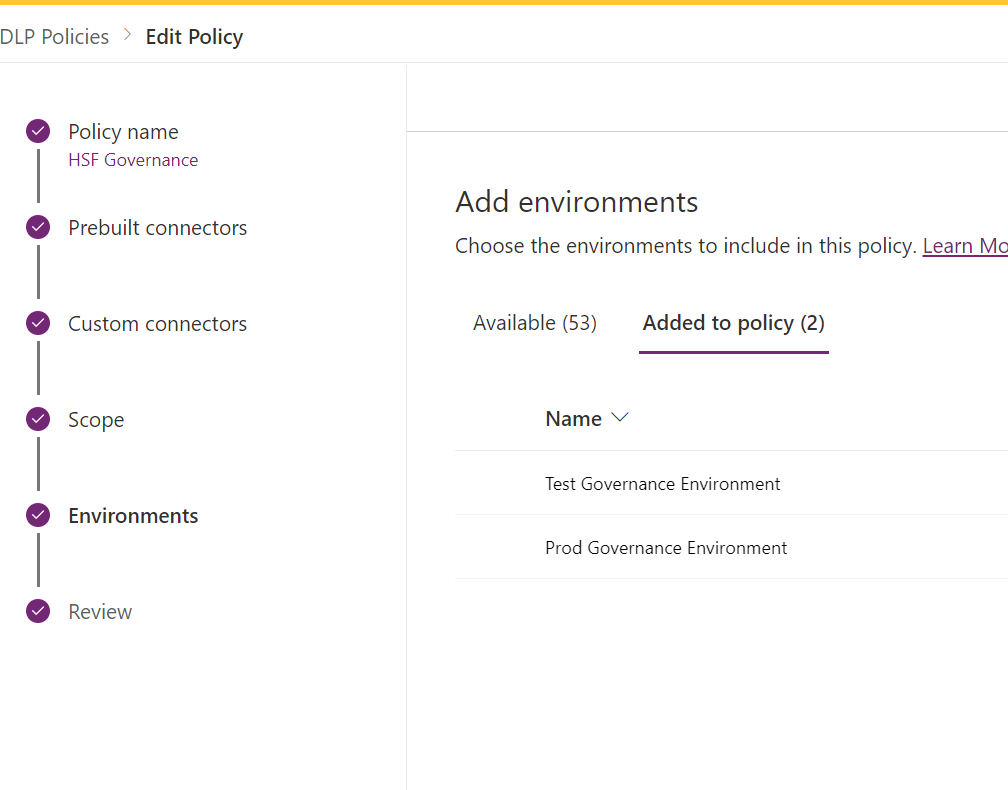Screen dimensions: 1008x790
Task: Select the completed Policy name step icon
Action: click(x=37, y=131)
